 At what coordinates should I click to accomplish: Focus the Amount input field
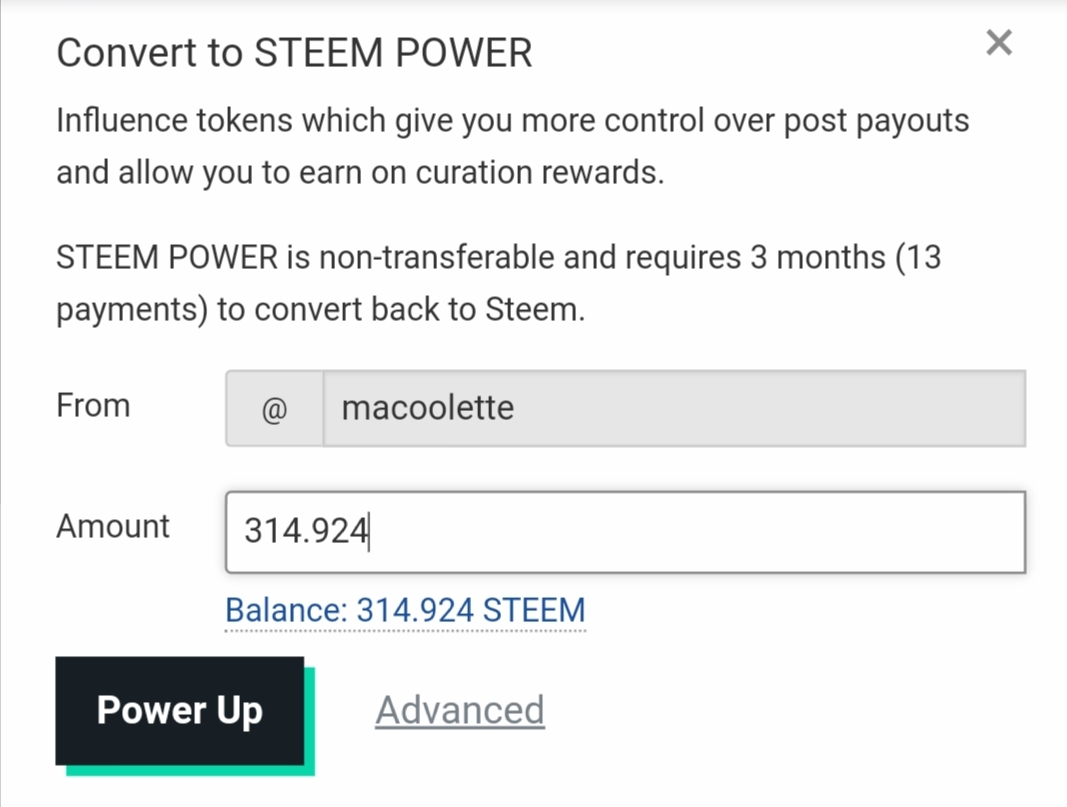(x=625, y=532)
